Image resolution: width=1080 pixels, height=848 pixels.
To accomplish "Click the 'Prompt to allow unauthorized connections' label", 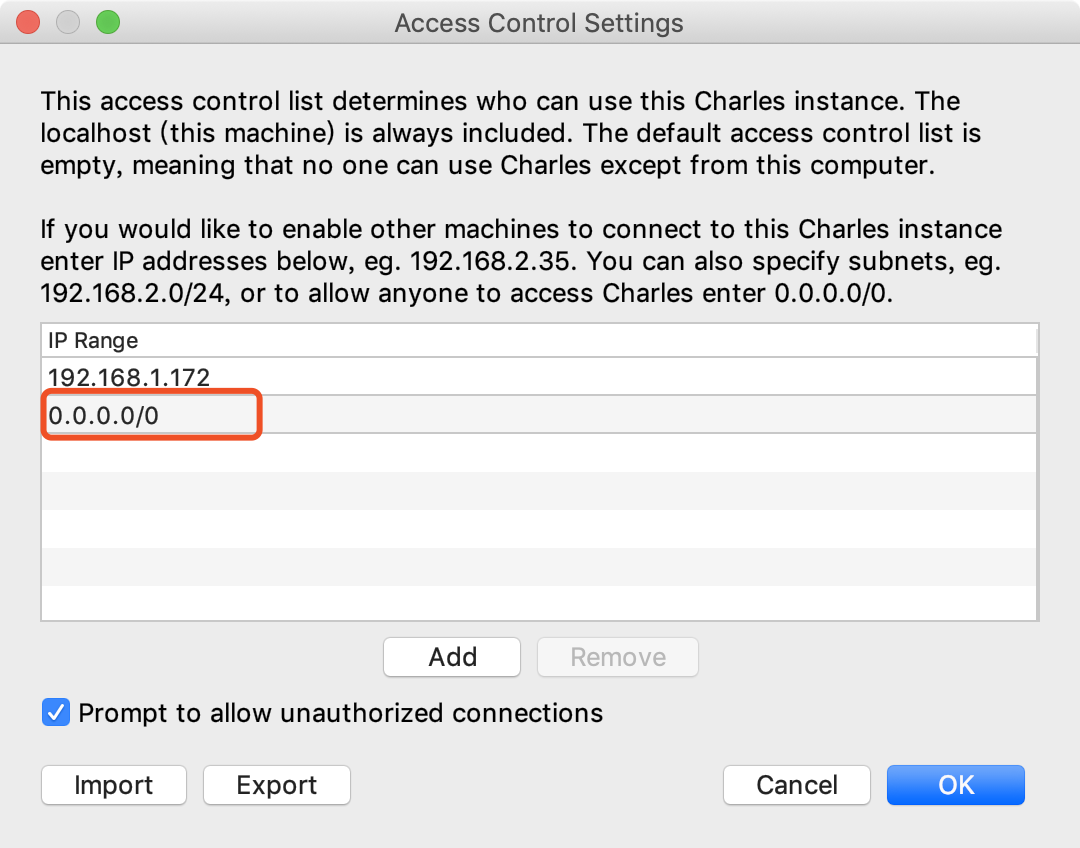I will point(341,713).
